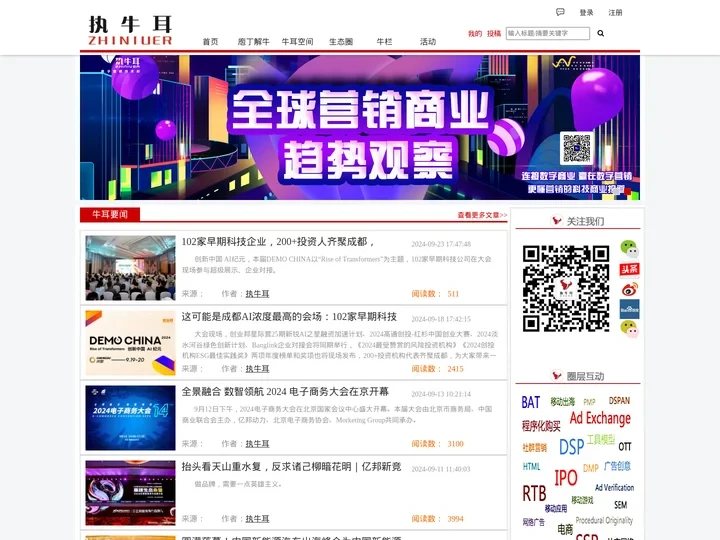Focus the keyword search input field
This screenshot has height=540, width=720.
tap(548, 33)
